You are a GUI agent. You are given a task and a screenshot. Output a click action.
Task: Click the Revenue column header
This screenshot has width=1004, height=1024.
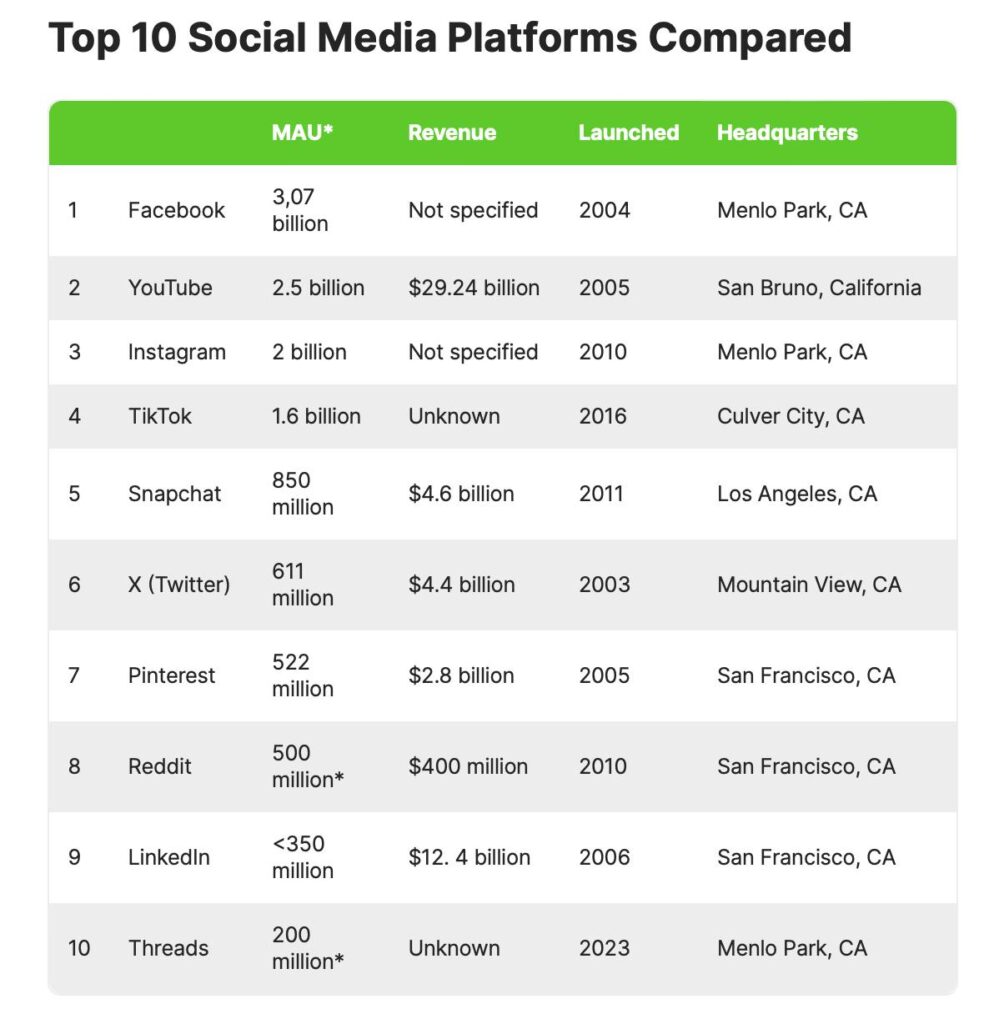coord(452,133)
